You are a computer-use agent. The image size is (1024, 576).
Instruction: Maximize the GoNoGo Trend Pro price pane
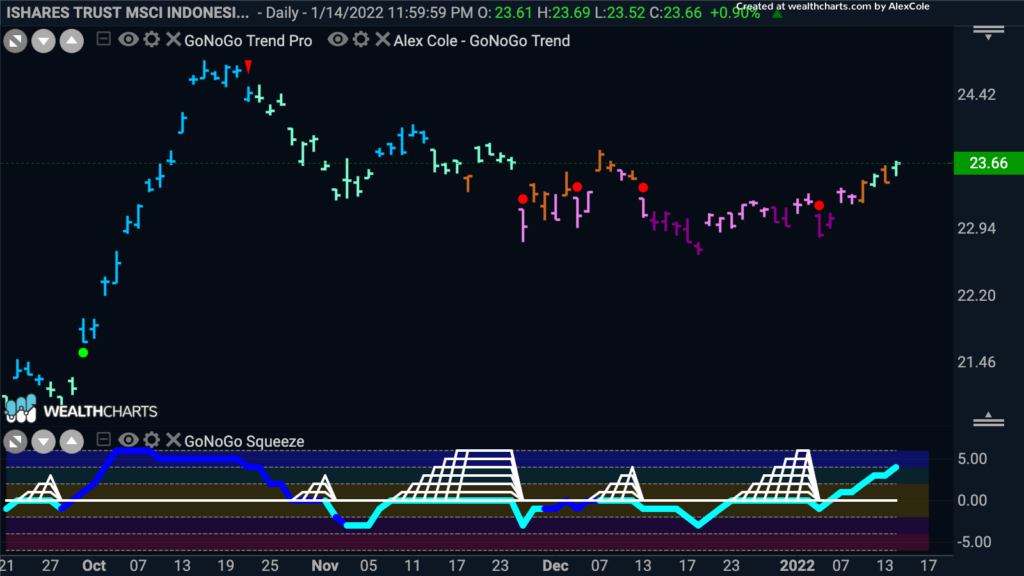tap(15, 42)
